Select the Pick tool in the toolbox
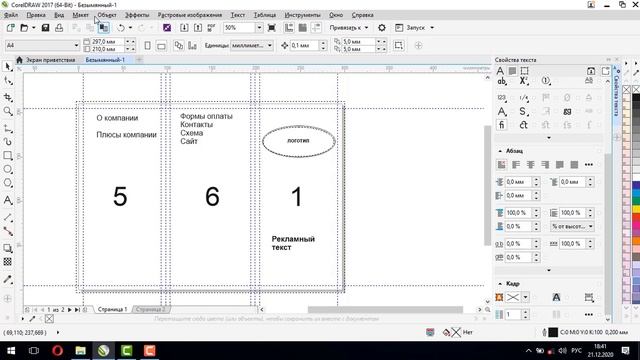Image resolution: width=640 pixels, height=360 pixels. 8,67
